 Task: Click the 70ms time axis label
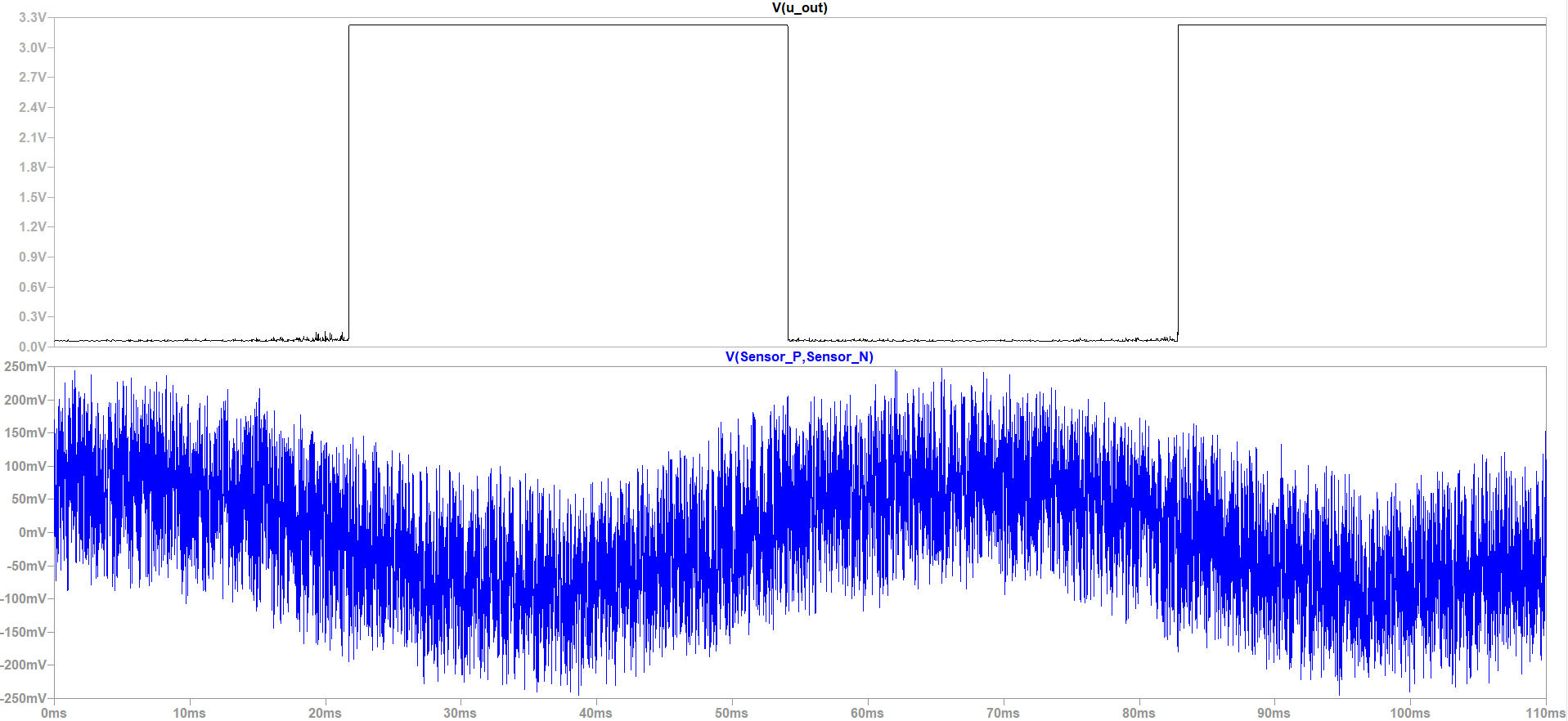click(x=1003, y=713)
